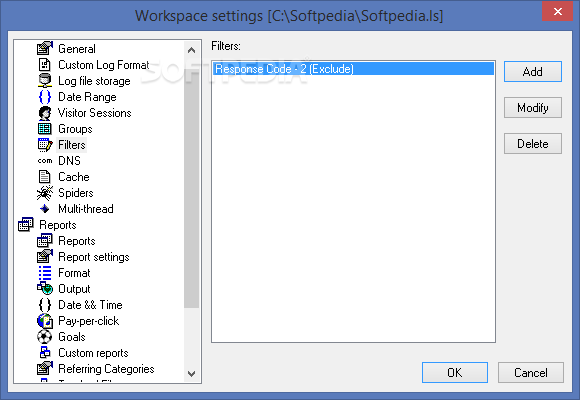This screenshot has height=400, width=580.
Task: Select the Filters tree entry
Action: click(x=72, y=145)
